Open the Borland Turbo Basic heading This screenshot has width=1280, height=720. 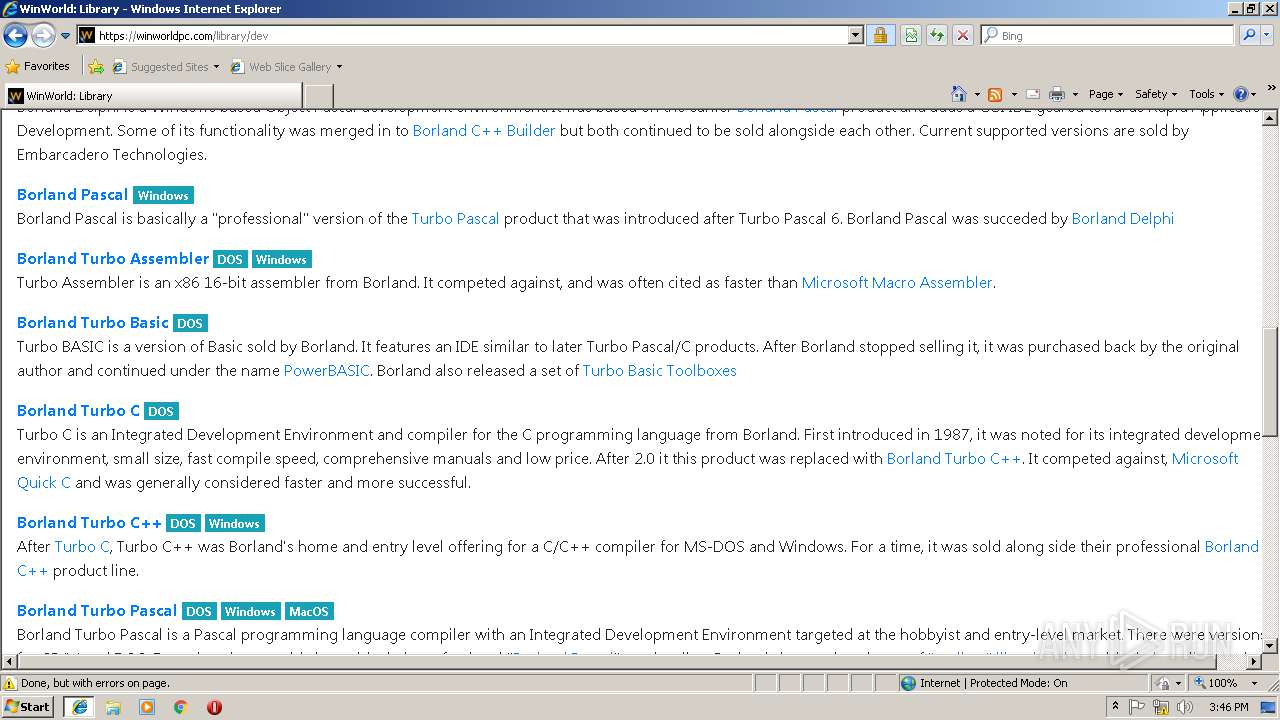point(93,322)
